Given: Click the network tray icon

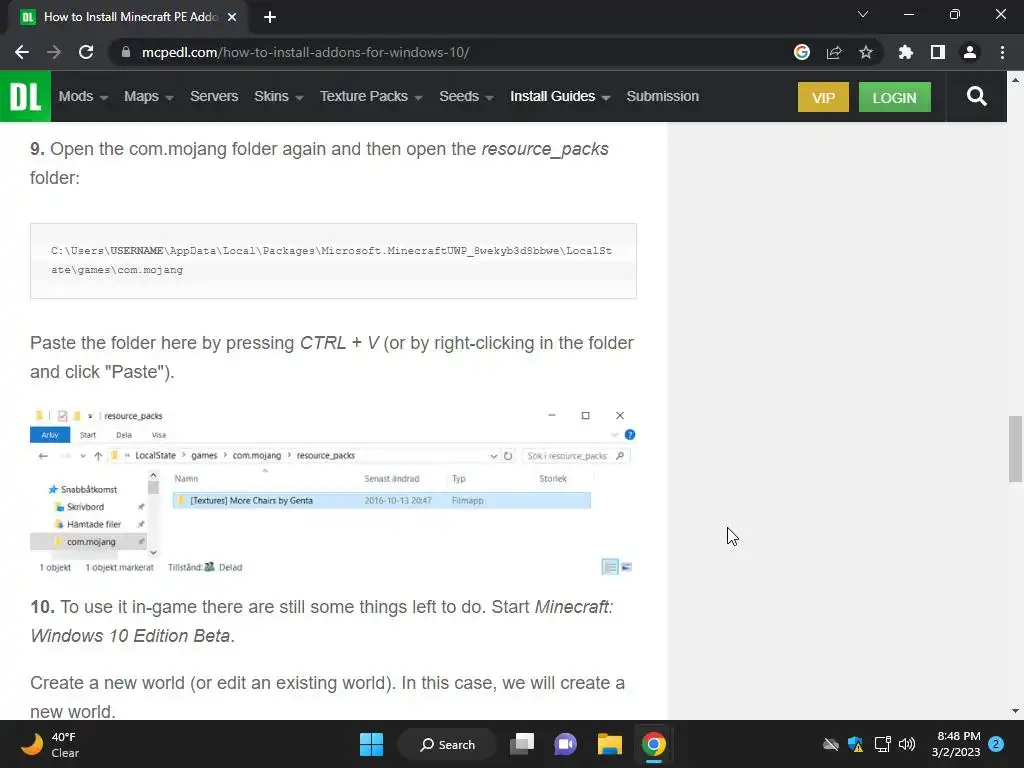Looking at the screenshot, I should pos(882,744).
